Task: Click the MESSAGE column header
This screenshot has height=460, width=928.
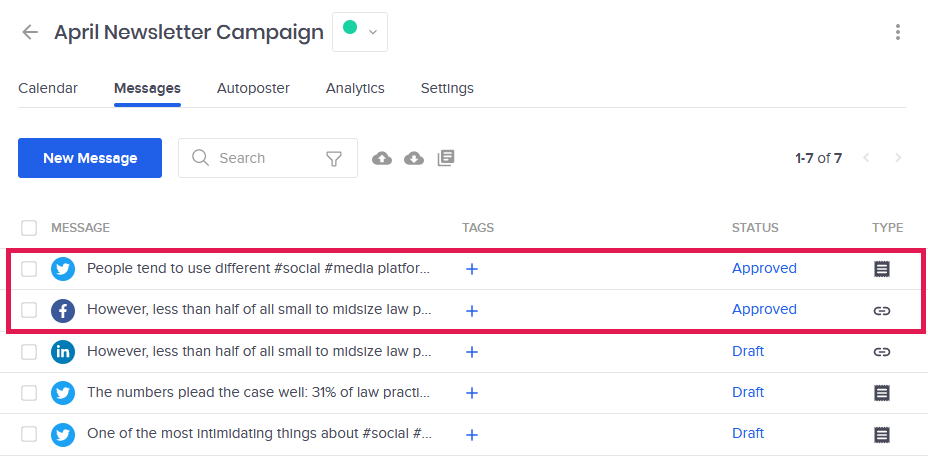Action: (80, 228)
